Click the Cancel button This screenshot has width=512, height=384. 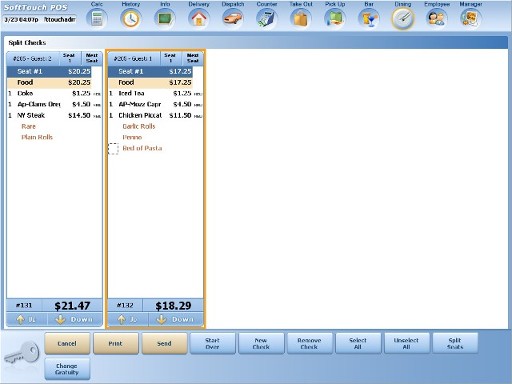pyautogui.click(x=67, y=343)
